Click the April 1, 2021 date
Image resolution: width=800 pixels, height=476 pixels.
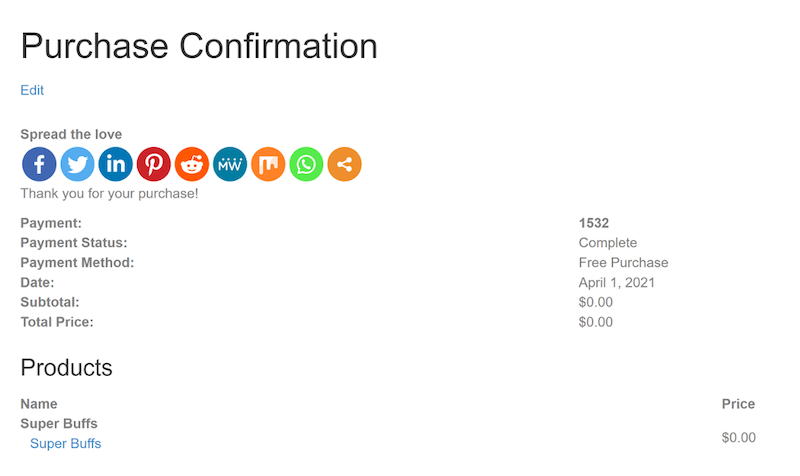coord(617,283)
